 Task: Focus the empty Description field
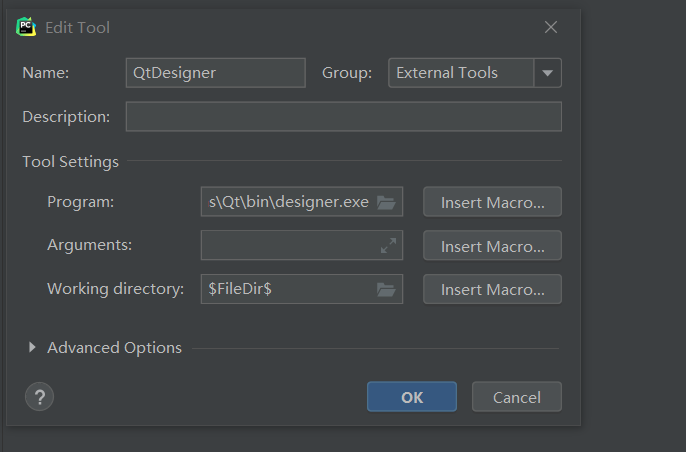[343, 117]
